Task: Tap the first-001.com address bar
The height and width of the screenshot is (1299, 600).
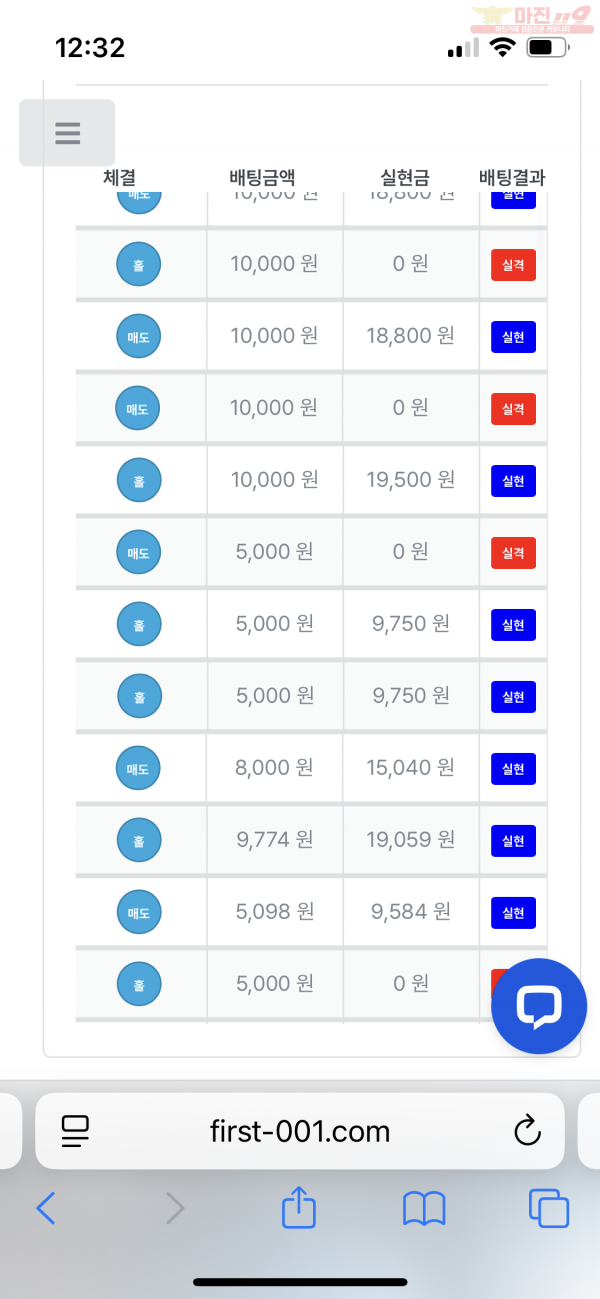Action: pos(299,1131)
